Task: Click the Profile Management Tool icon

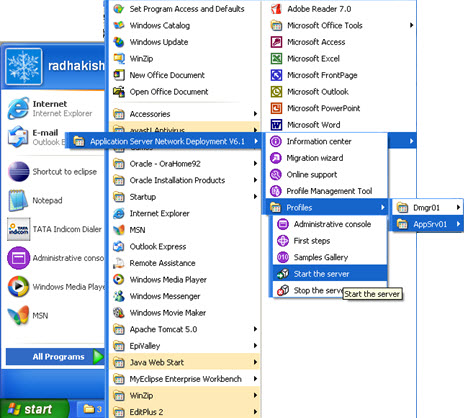Action: [276, 191]
